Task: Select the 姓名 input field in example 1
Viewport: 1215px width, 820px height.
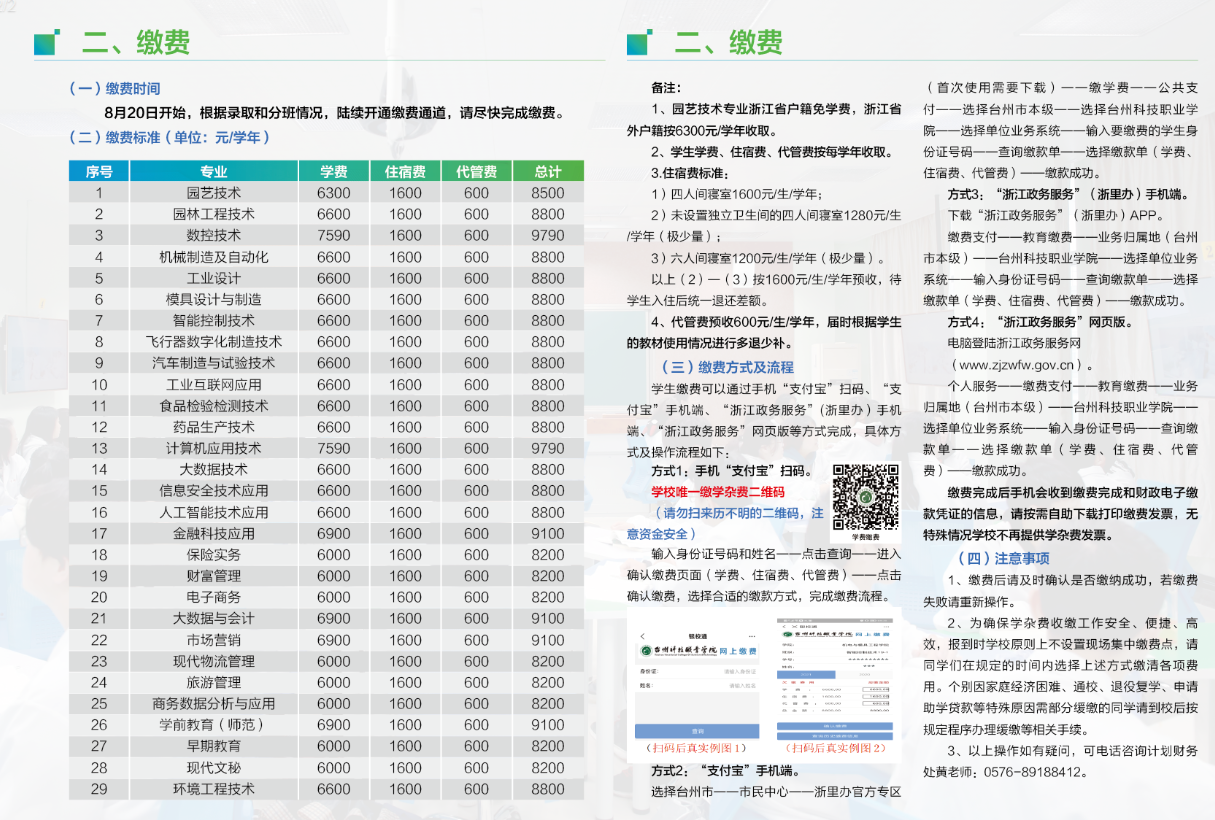Action: 720,686
